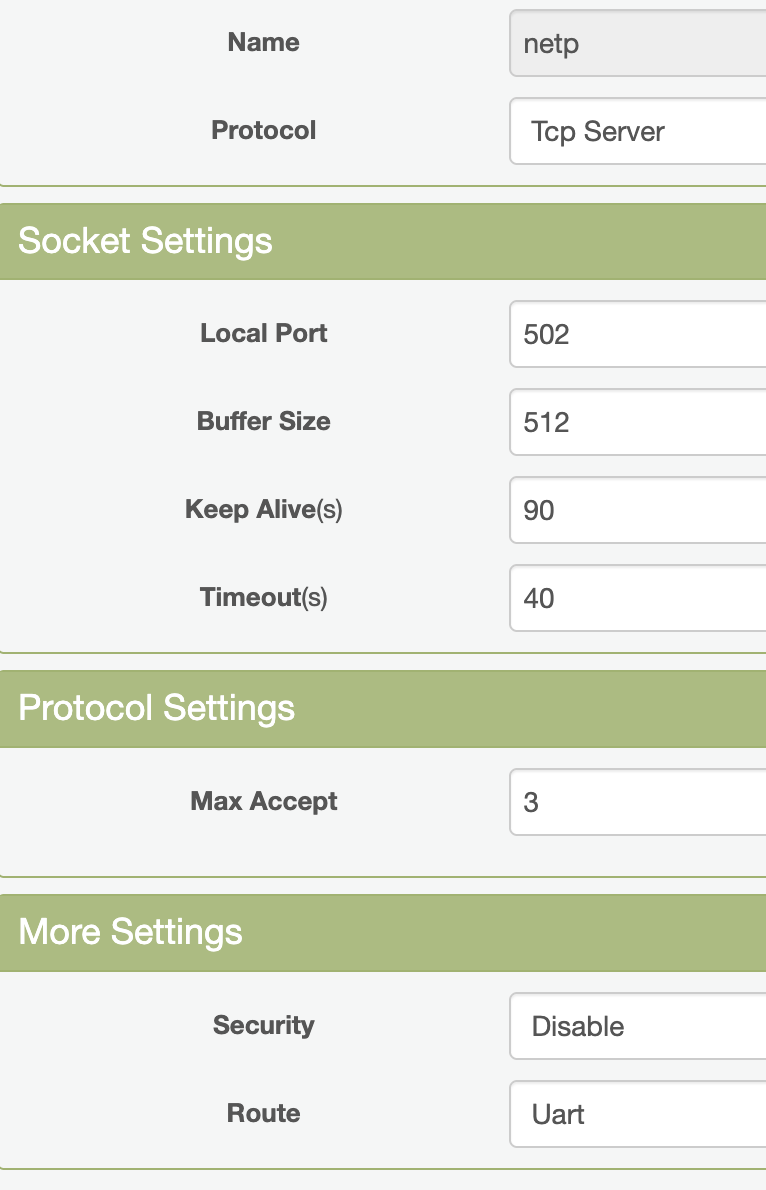766x1190 pixels.
Task: Click the More Settings section header
Action: coord(131,932)
